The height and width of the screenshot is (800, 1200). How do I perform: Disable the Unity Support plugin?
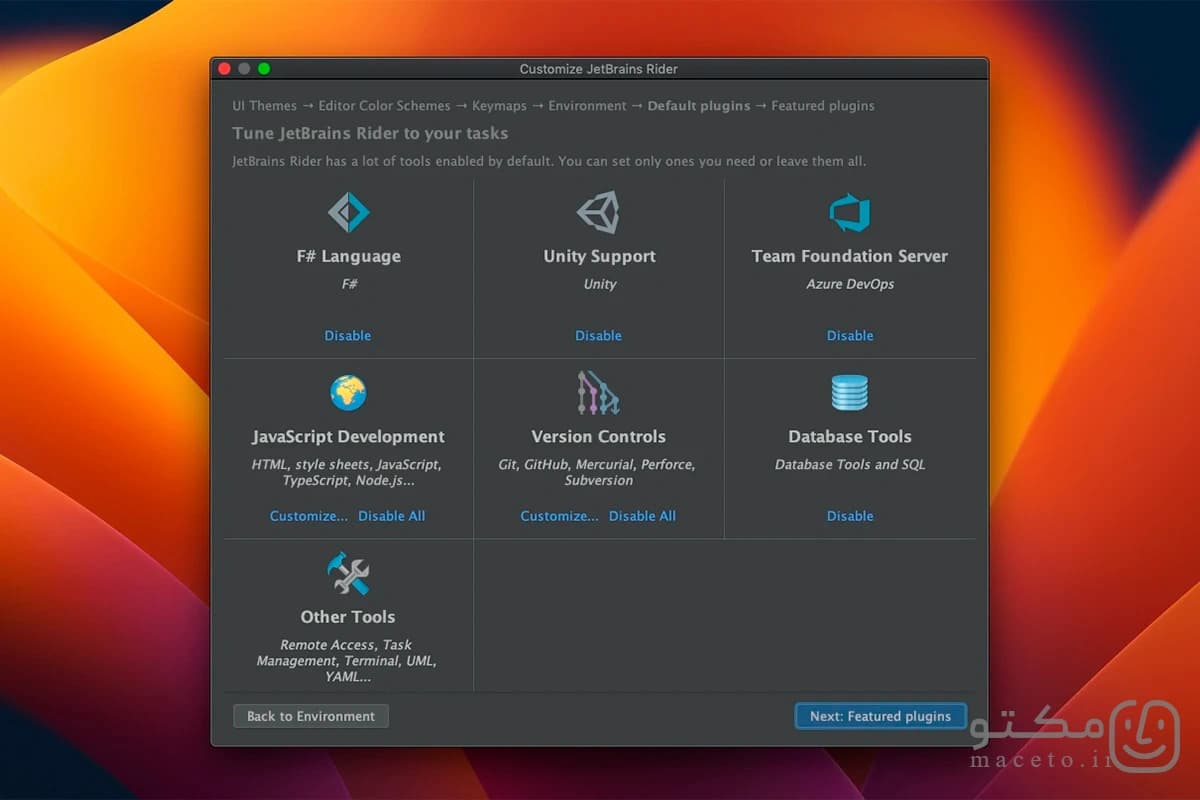click(x=598, y=336)
